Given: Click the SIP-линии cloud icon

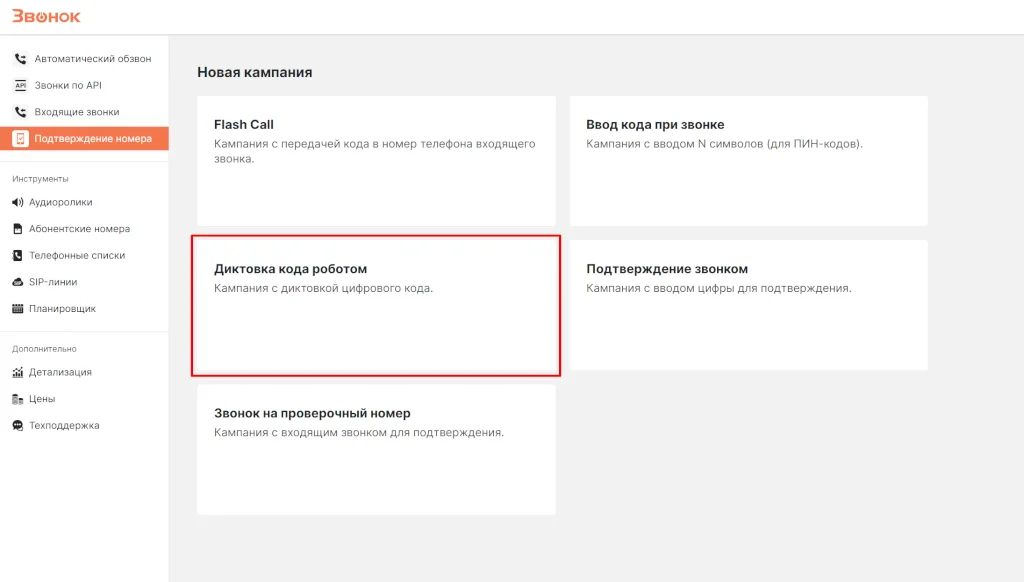Looking at the screenshot, I should tap(17, 282).
